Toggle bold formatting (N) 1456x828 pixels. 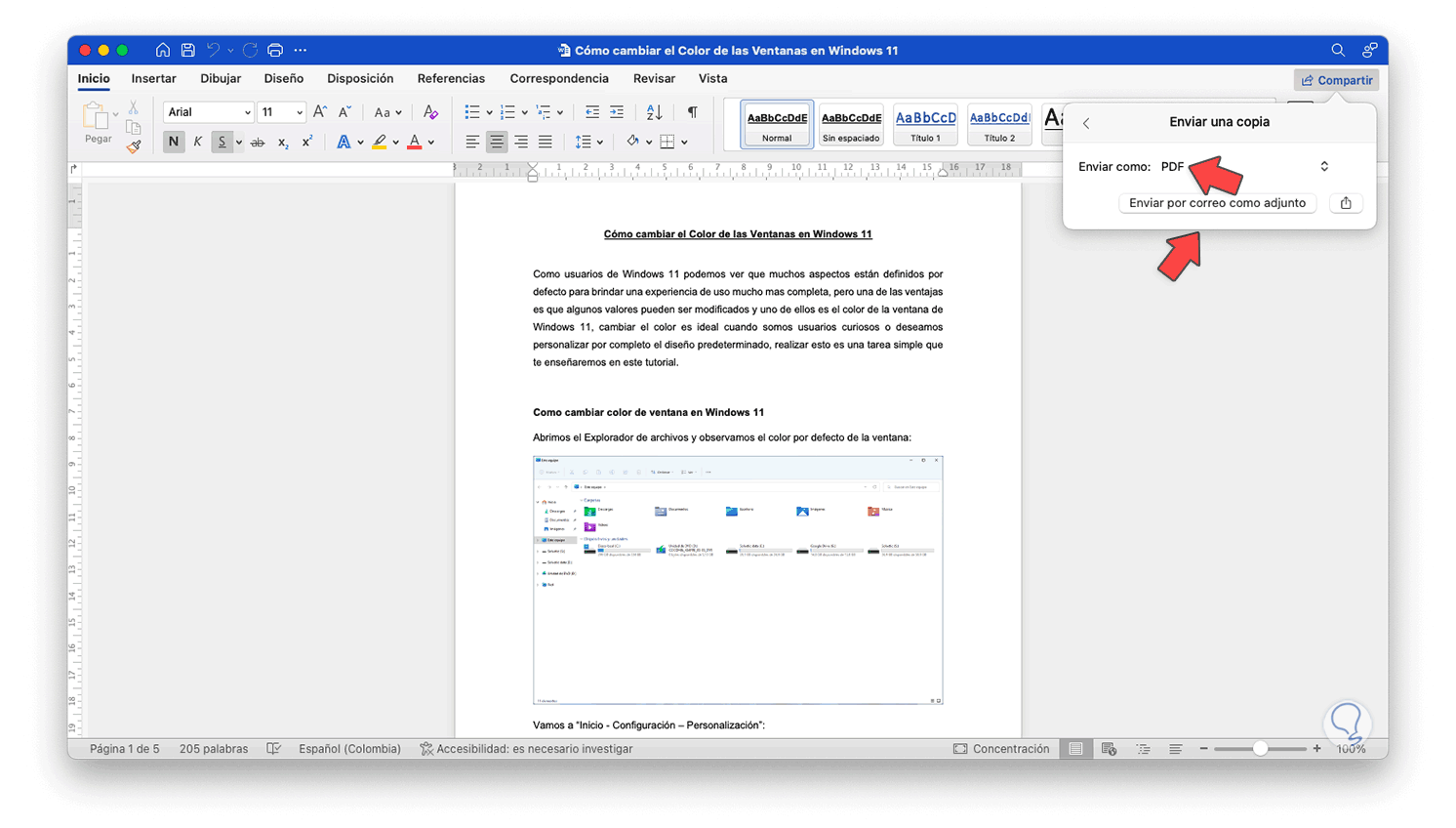173,143
